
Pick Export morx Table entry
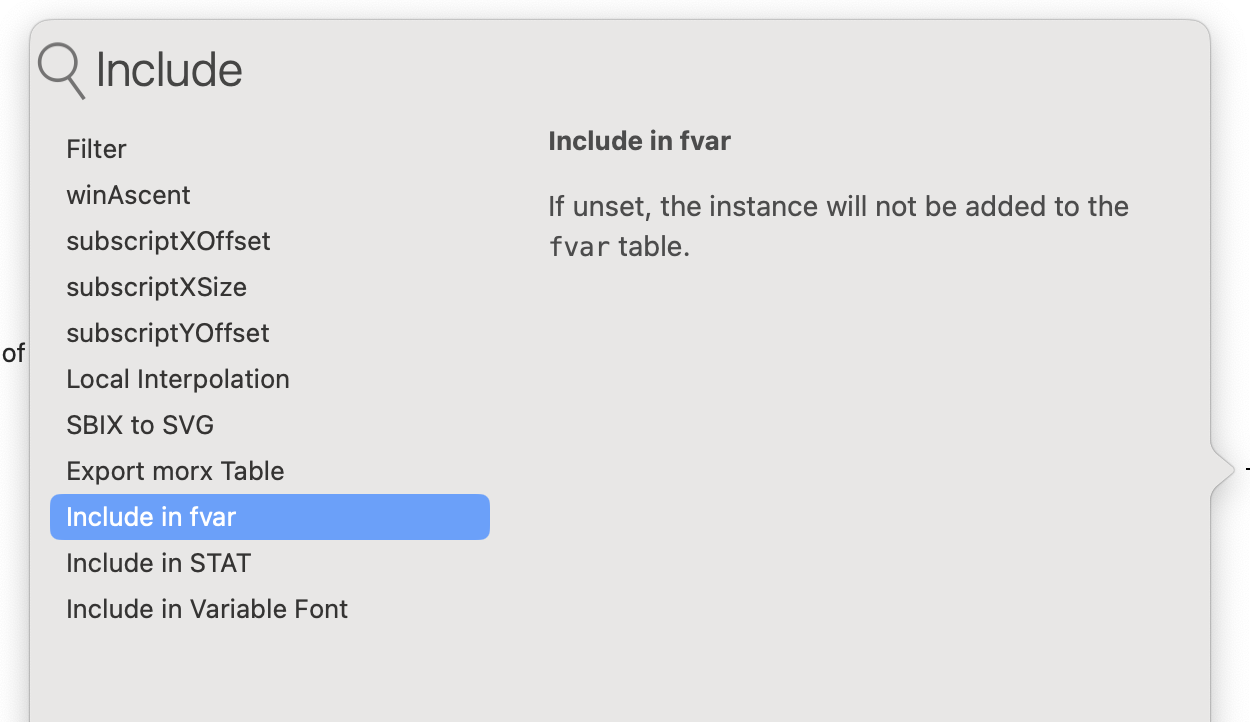pos(175,471)
